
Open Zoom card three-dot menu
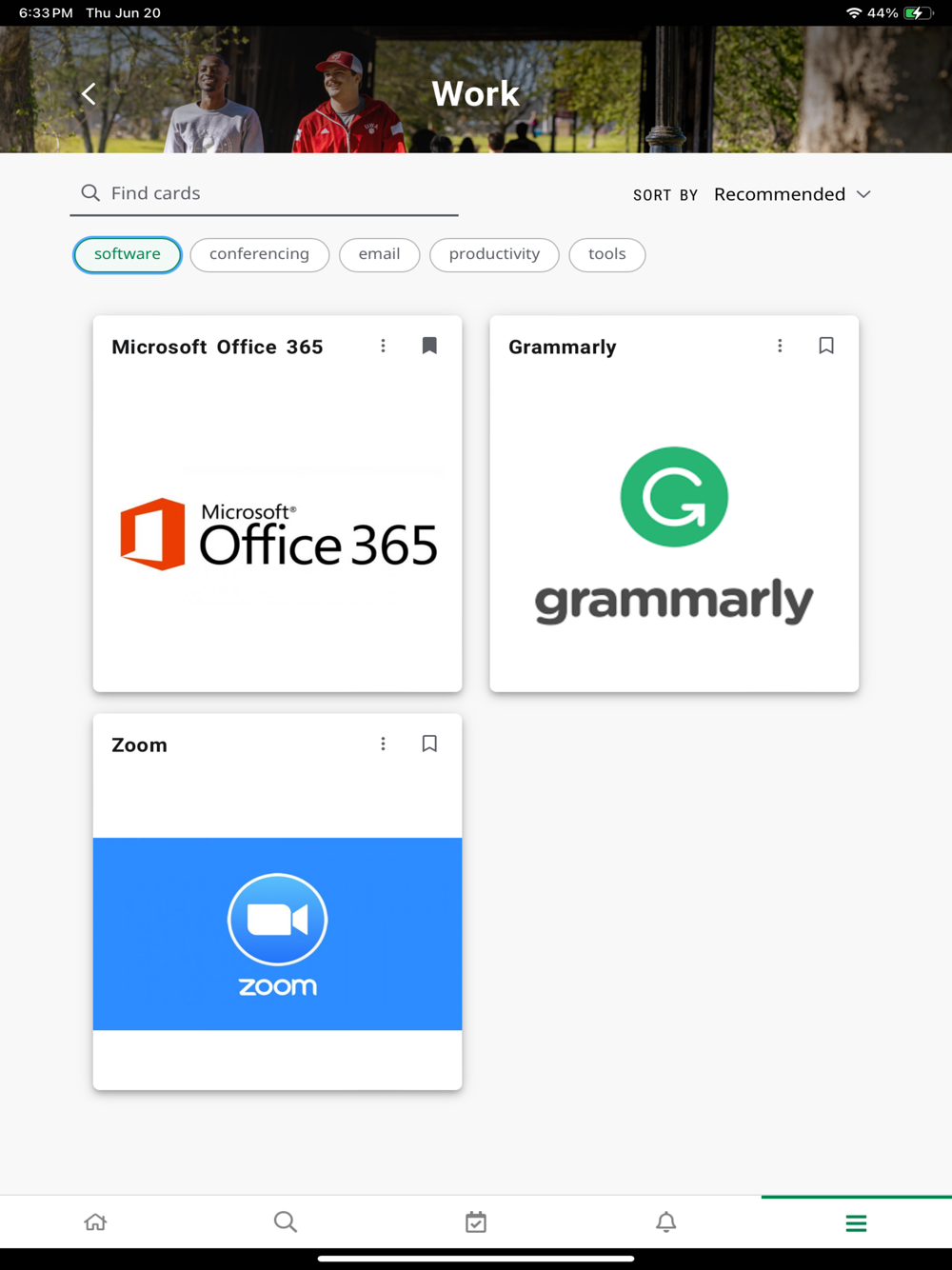tap(383, 744)
